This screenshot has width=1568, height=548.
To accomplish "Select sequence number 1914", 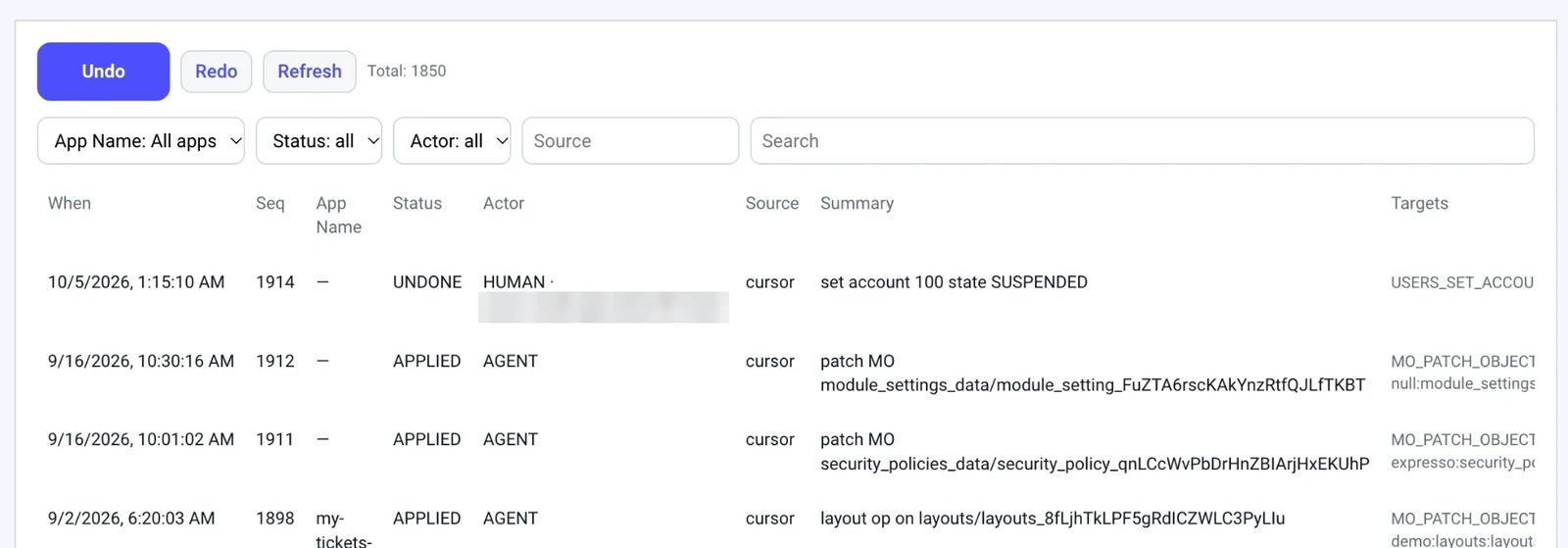I will click(x=275, y=282).
